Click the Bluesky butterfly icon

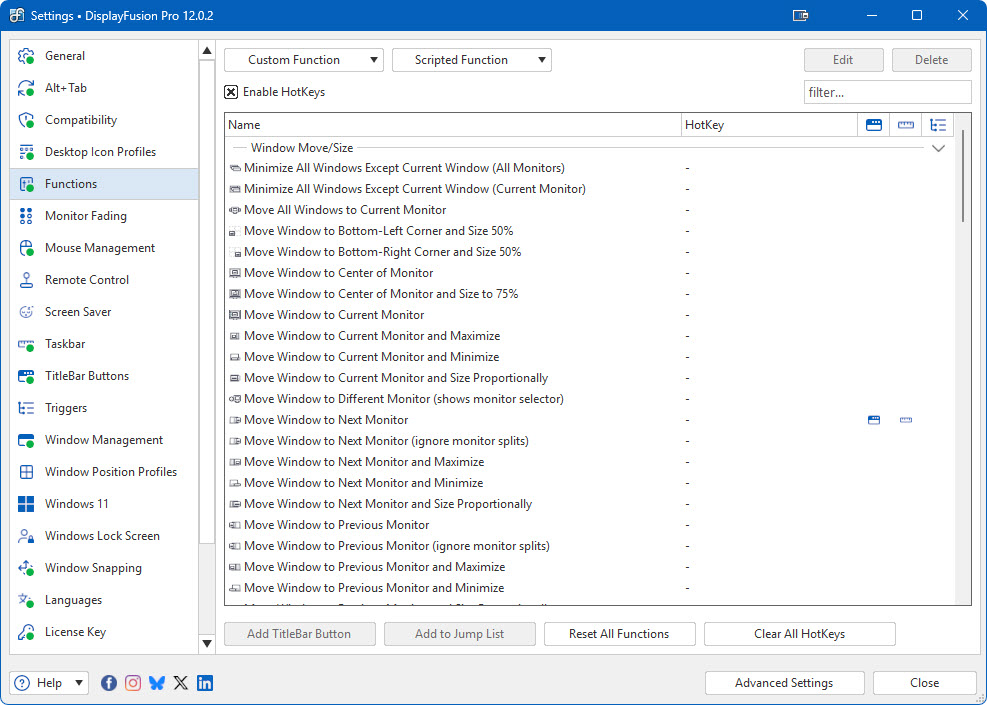(157, 683)
